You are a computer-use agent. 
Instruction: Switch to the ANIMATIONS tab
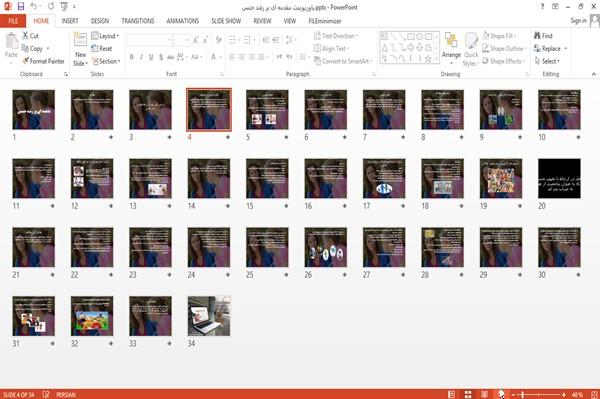pos(183,21)
